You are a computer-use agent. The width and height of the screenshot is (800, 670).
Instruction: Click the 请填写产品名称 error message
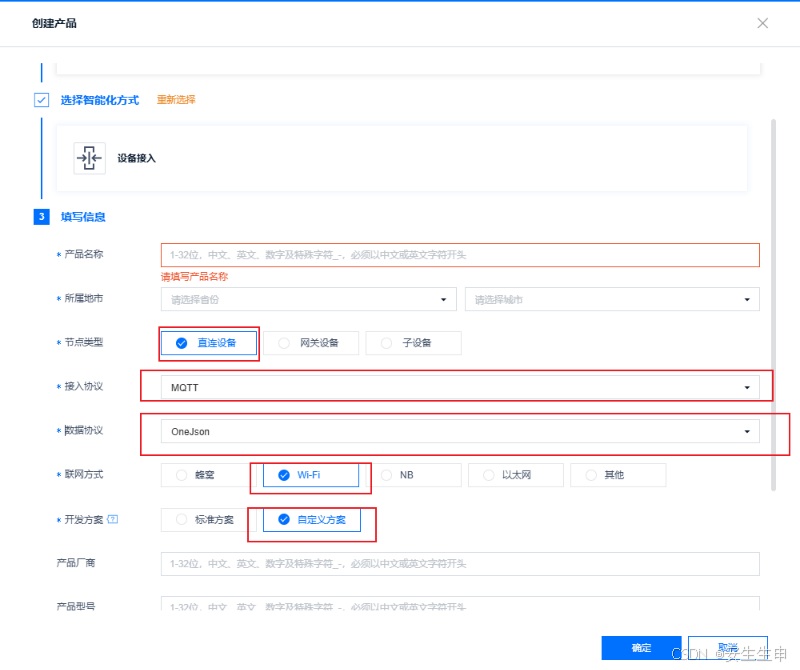(194, 277)
